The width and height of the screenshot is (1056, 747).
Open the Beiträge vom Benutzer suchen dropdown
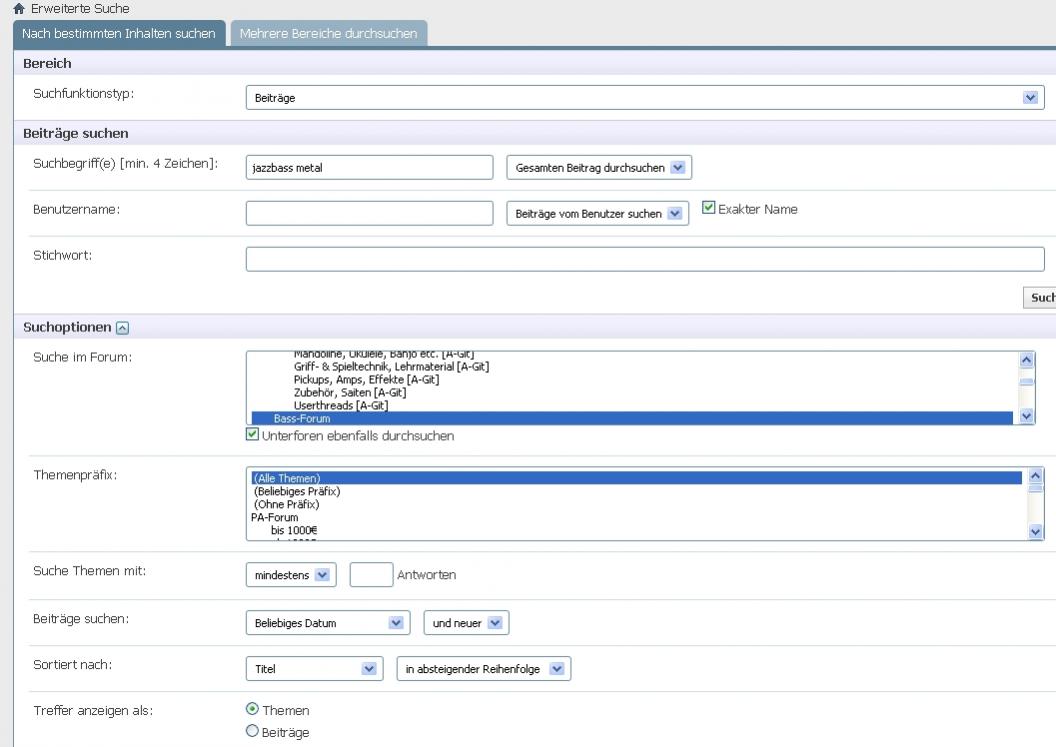point(597,214)
